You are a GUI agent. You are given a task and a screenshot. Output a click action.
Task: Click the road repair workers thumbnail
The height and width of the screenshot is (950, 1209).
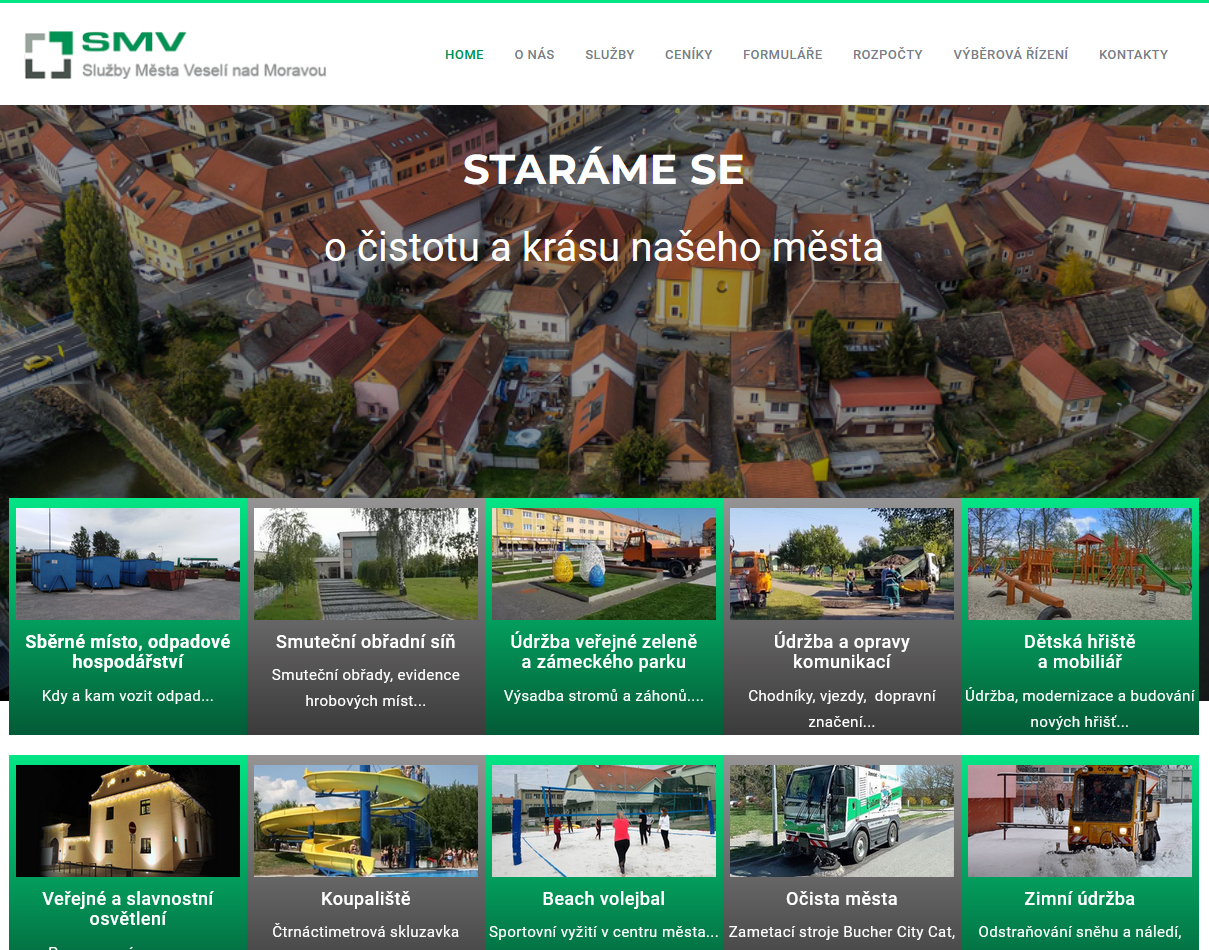842,563
